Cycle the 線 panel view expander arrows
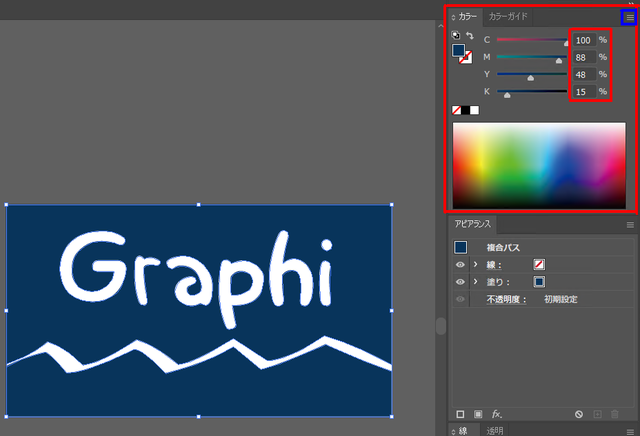The height and width of the screenshot is (436, 640). pyautogui.click(x=453, y=432)
